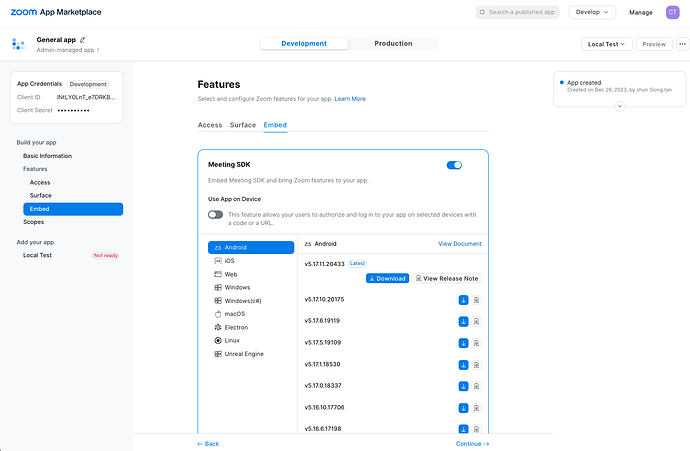Screen dimensions: 690x451
Task: View release note for v5.17.5.19109
Action: 476,343
